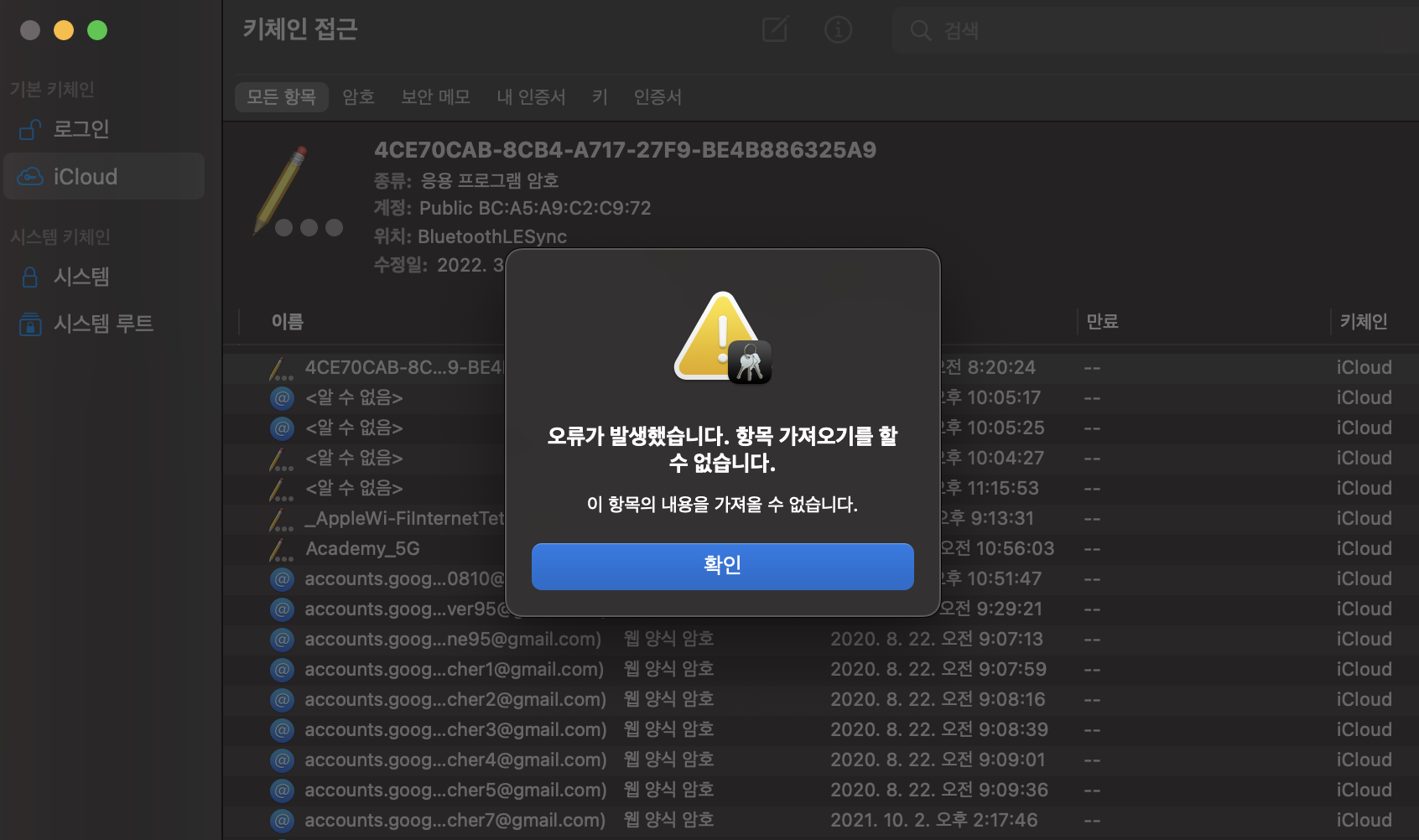
Task: Select the Academy_5G row
Action: [820, 548]
